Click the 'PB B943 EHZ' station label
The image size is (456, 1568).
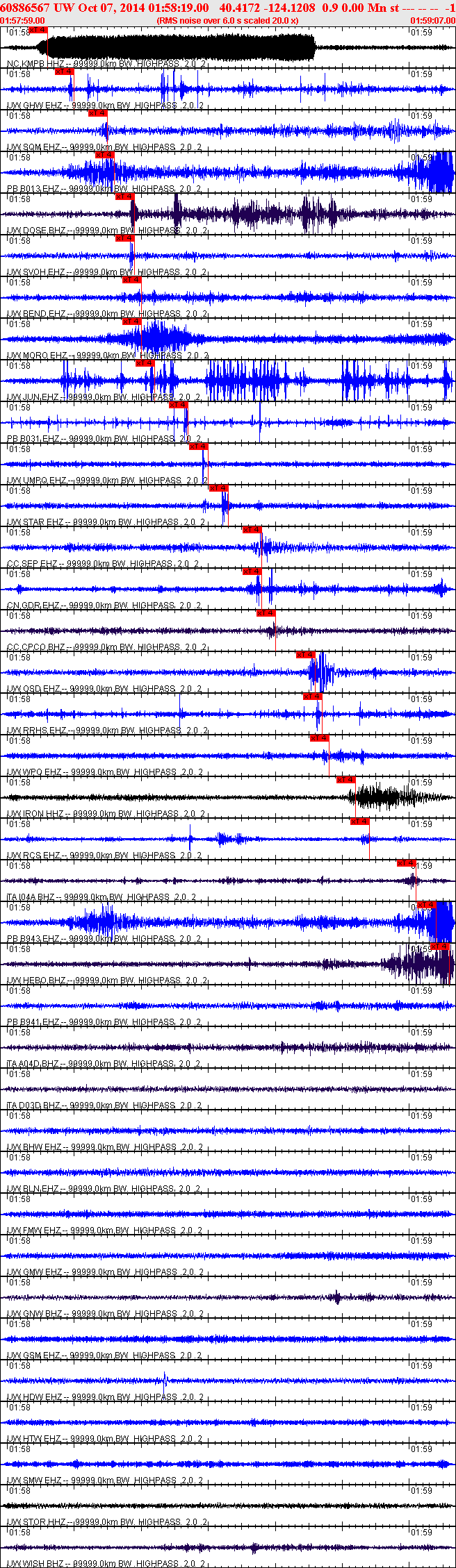point(33,939)
